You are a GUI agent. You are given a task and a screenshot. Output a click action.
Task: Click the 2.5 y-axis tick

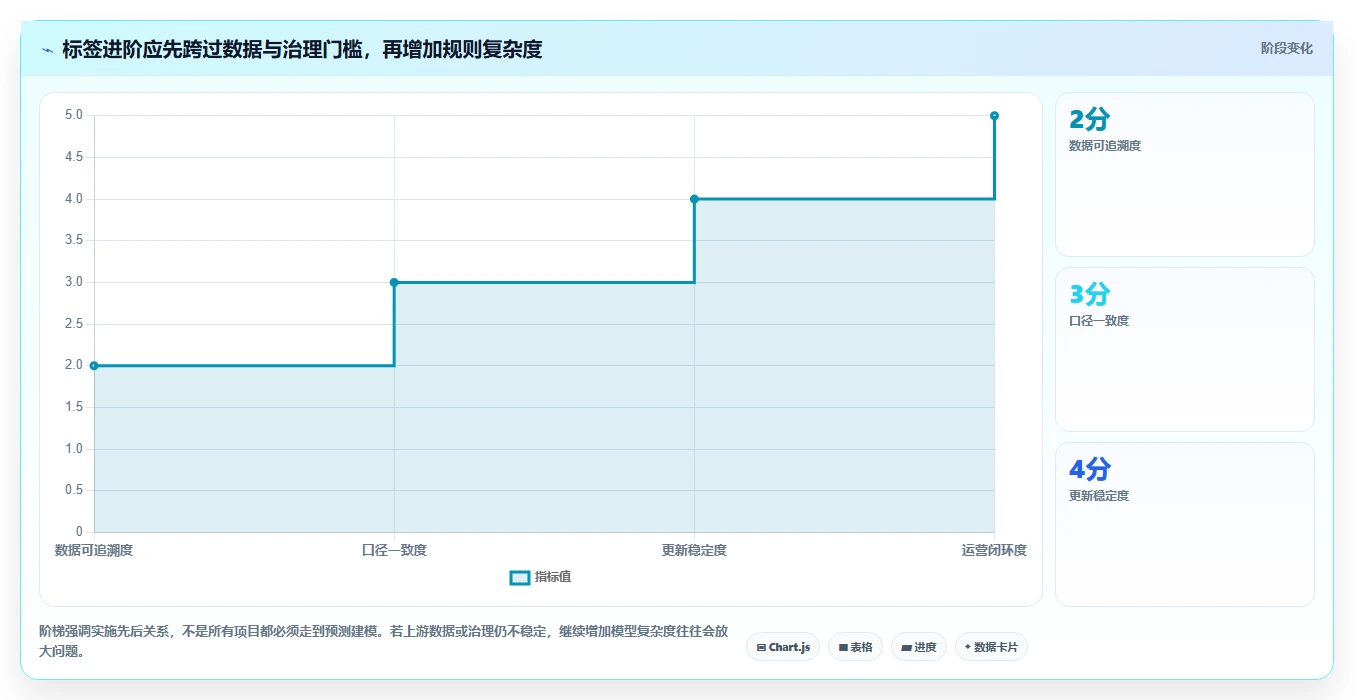(74, 324)
